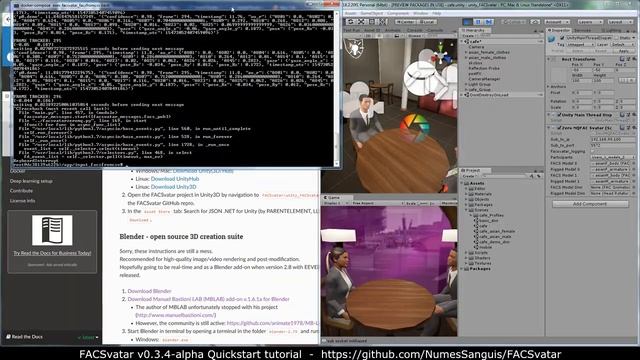Select Reflection Probe in Hierarchy
The width and height of the screenshot is (640, 360).
coord(484,68)
